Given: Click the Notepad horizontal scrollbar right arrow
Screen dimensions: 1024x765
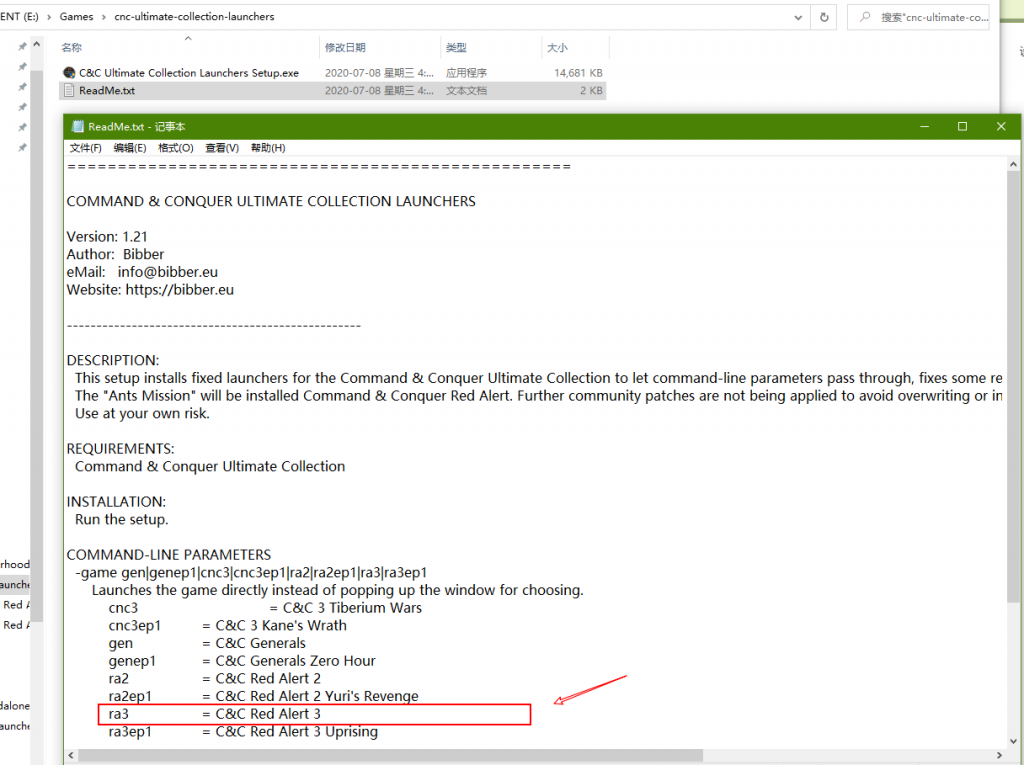Looking at the screenshot, I should pyautogui.click(x=999, y=755).
